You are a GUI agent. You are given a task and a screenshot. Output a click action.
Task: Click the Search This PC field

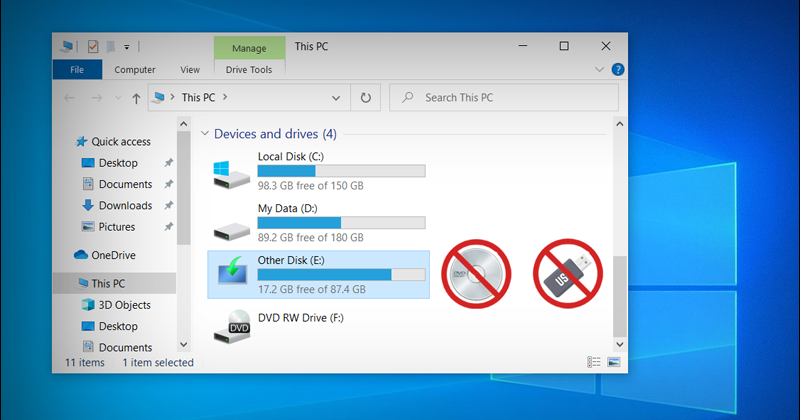point(504,97)
